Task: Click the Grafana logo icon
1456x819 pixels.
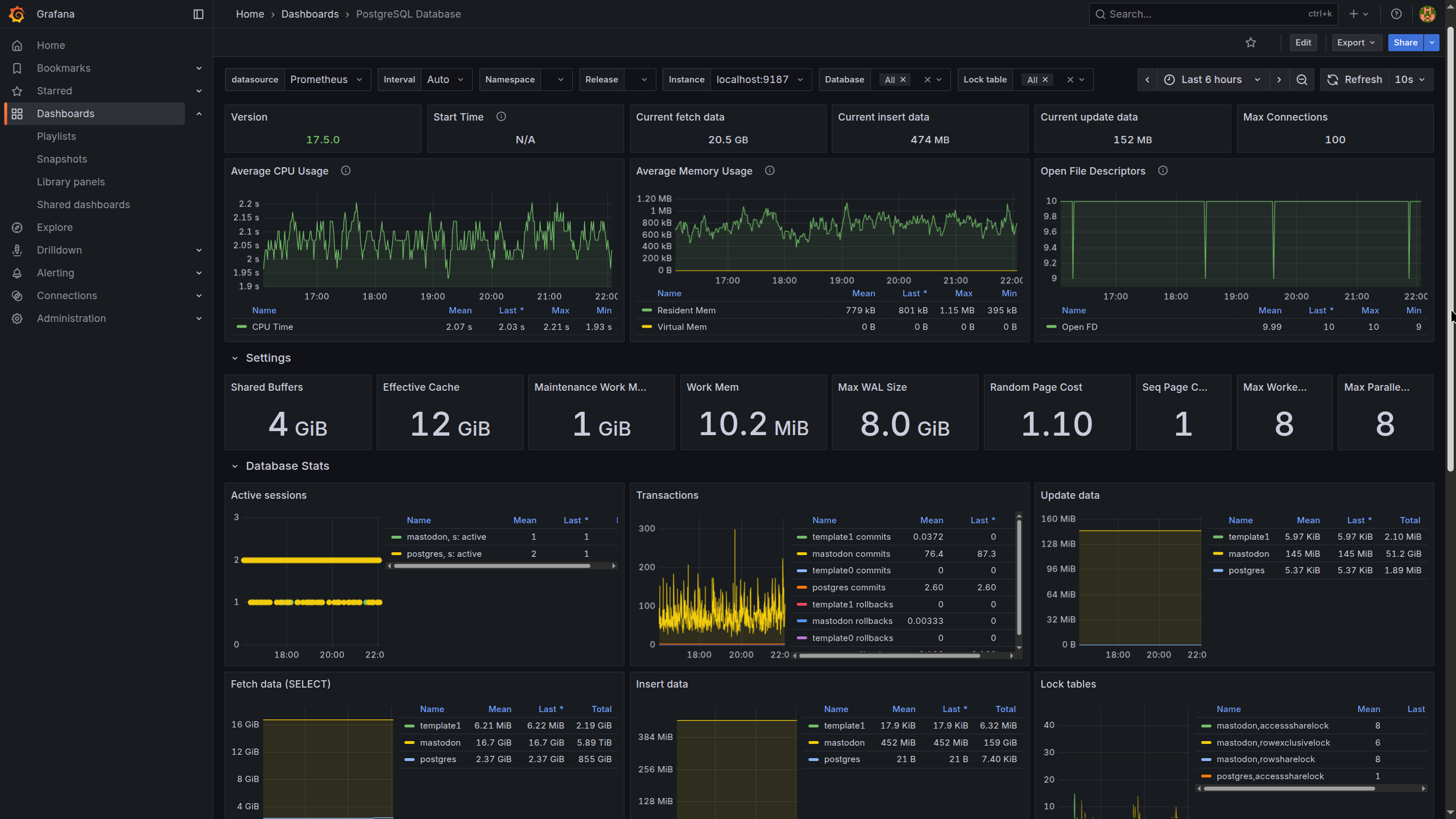Action: [17, 14]
